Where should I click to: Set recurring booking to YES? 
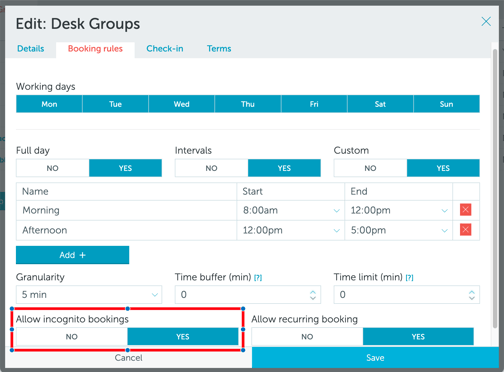click(418, 337)
